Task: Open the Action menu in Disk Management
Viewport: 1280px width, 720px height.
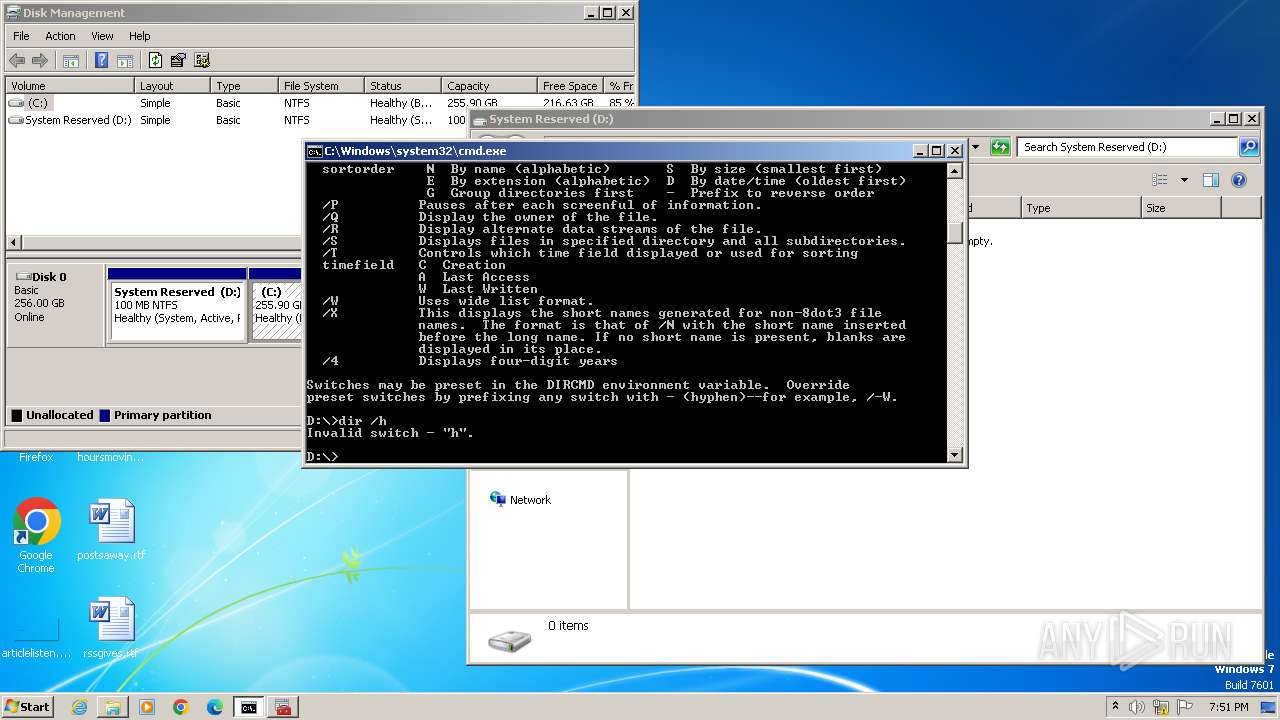Action: [60, 36]
